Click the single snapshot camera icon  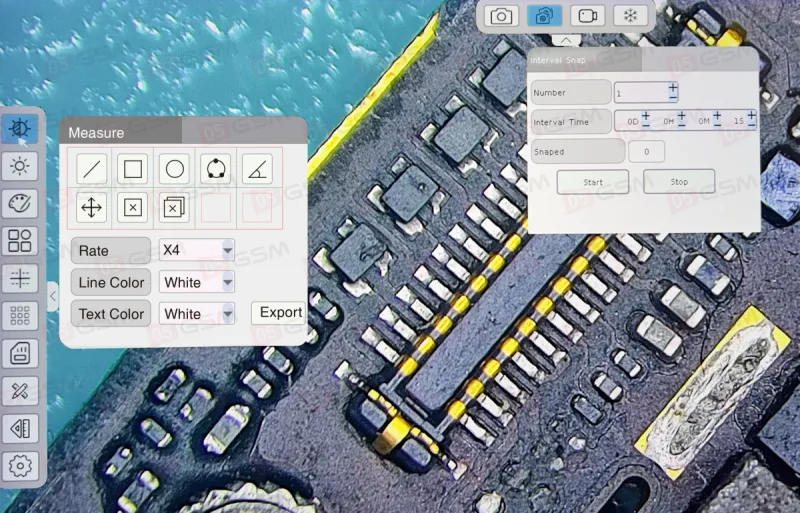pyautogui.click(x=501, y=15)
